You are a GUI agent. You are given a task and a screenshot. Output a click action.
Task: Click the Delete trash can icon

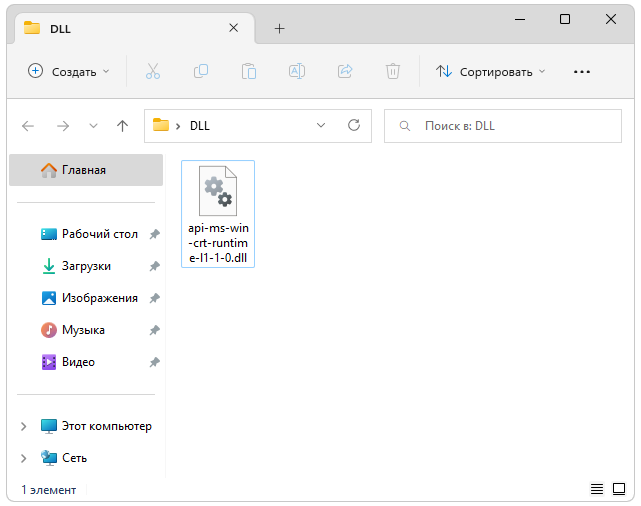coord(392,72)
